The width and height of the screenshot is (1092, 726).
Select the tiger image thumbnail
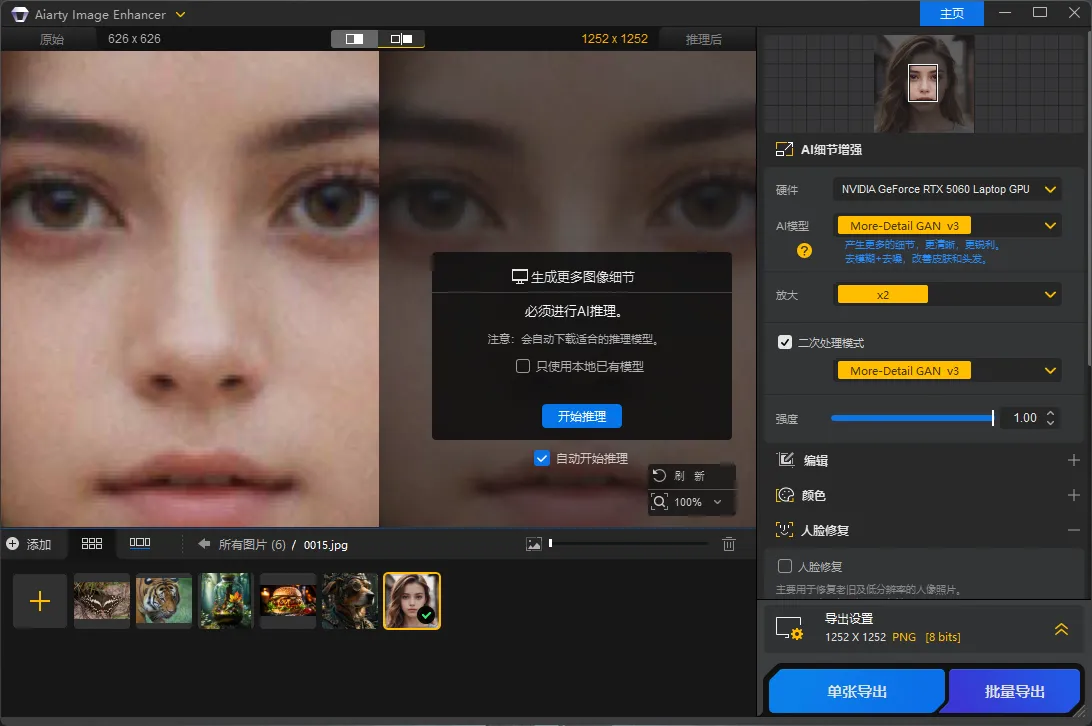164,601
